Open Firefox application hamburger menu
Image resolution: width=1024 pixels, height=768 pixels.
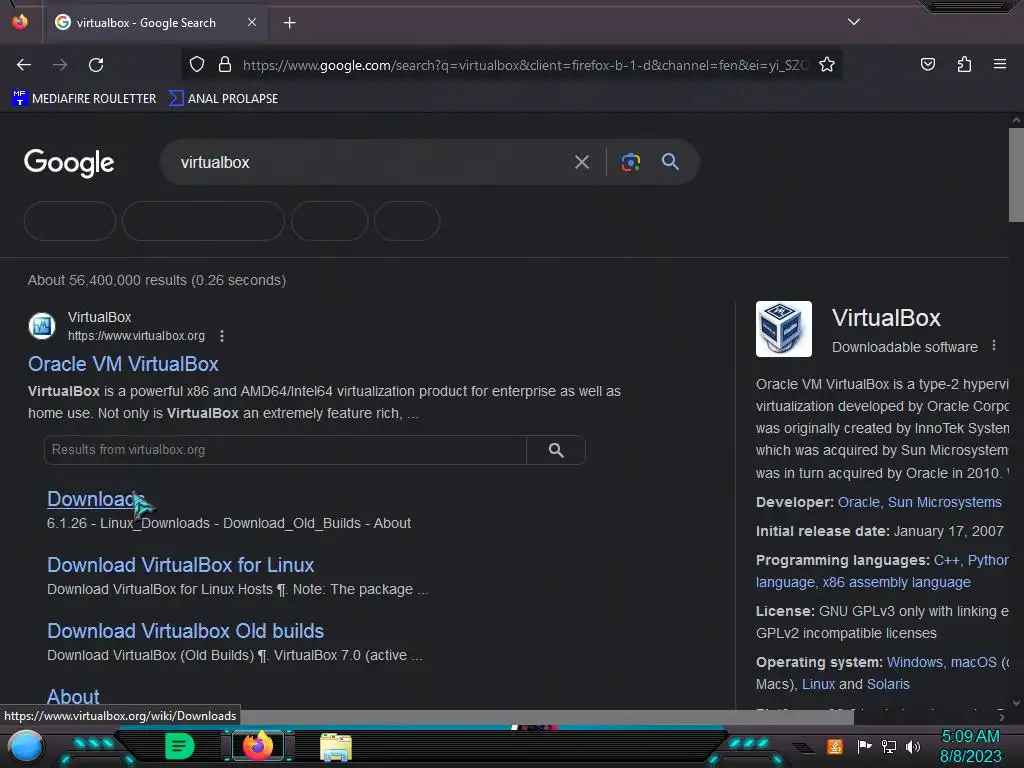(999, 64)
